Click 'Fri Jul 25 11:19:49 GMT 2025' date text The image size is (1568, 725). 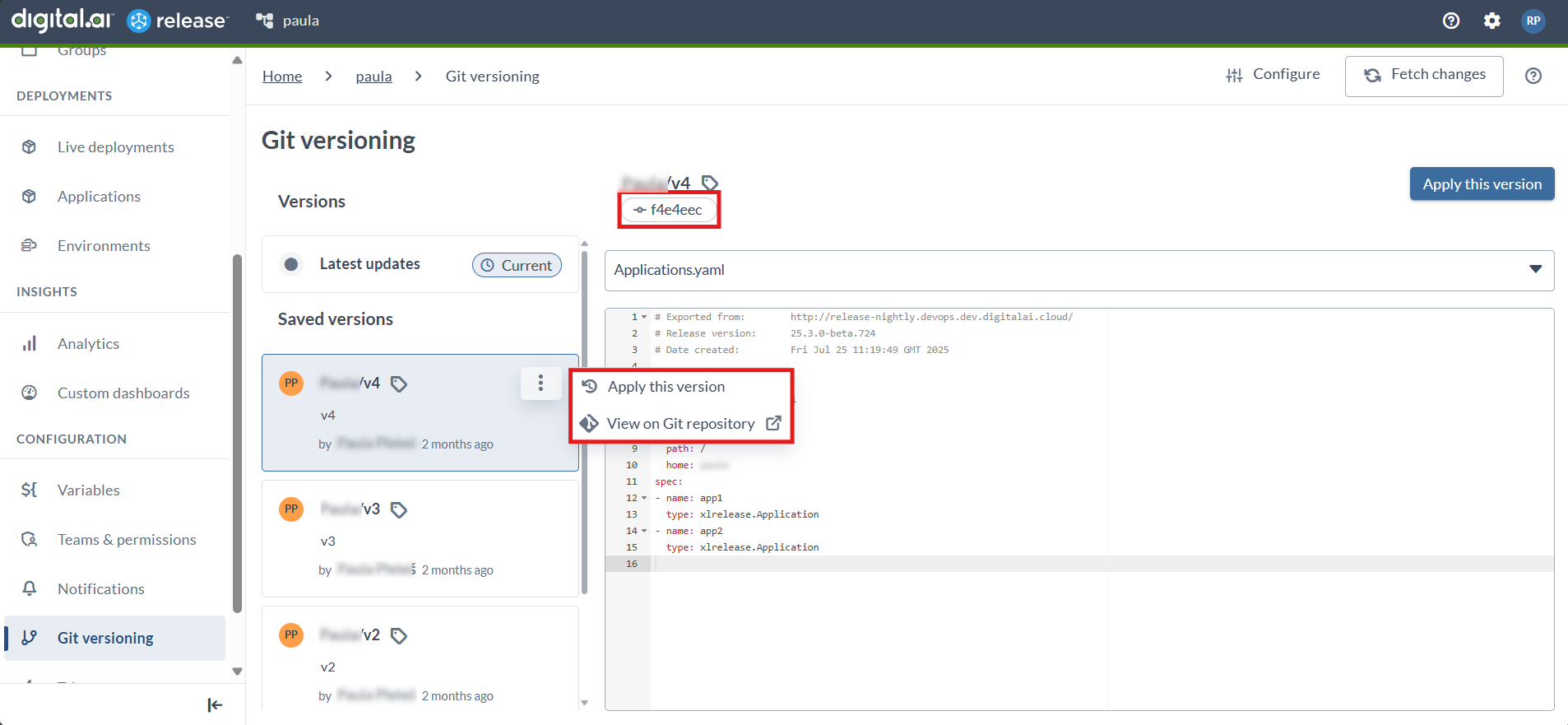coord(870,350)
